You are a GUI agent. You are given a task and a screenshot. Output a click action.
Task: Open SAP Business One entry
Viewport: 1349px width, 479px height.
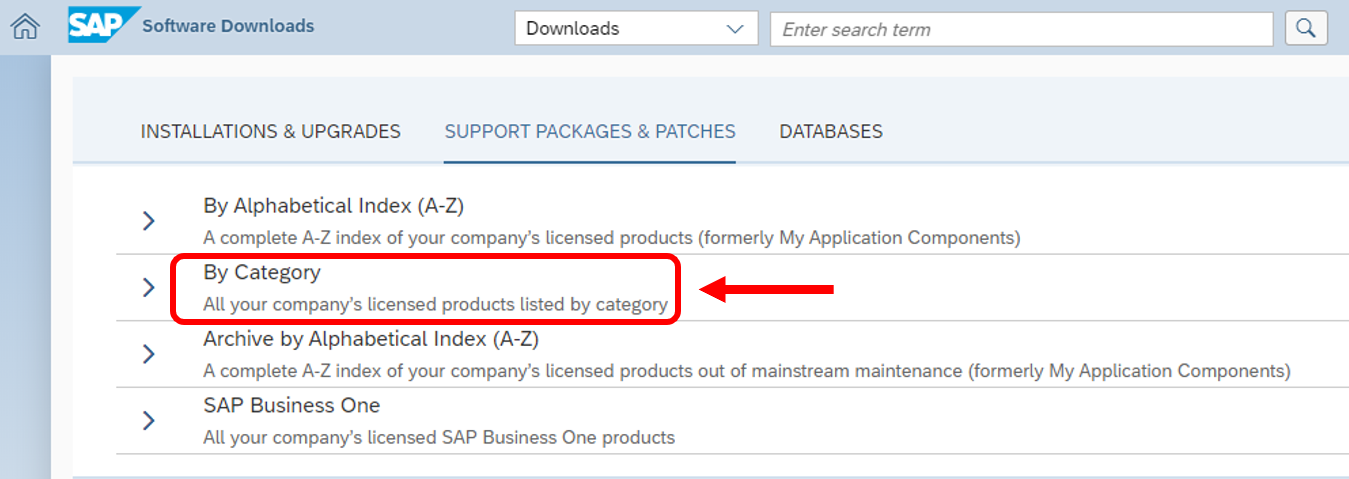point(292,405)
